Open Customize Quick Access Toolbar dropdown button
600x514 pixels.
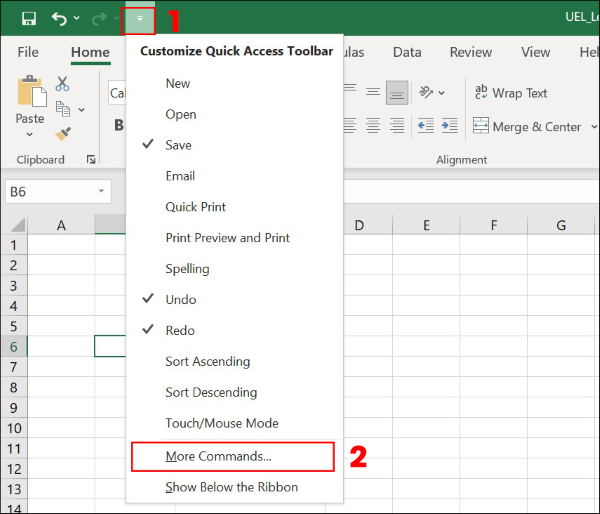(139, 19)
